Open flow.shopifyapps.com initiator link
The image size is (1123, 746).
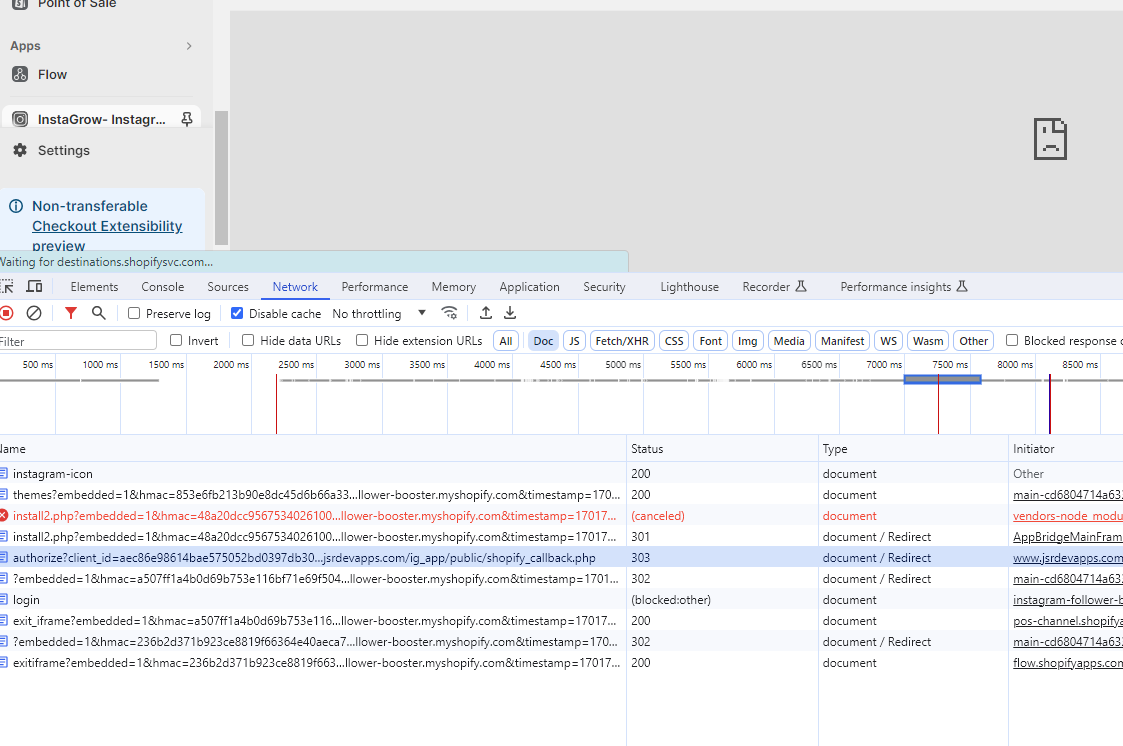tap(1067, 663)
